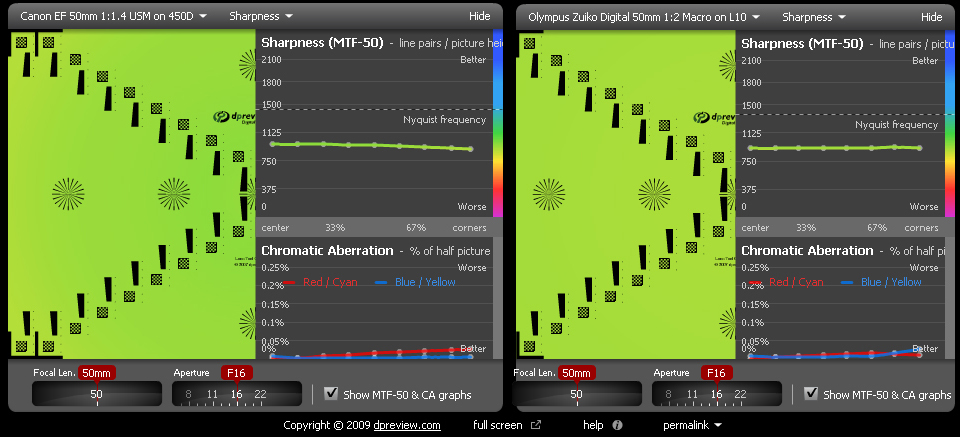Hide the left Canon panel graphs
This screenshot has height=437, width=960.
tap(479, 17)
